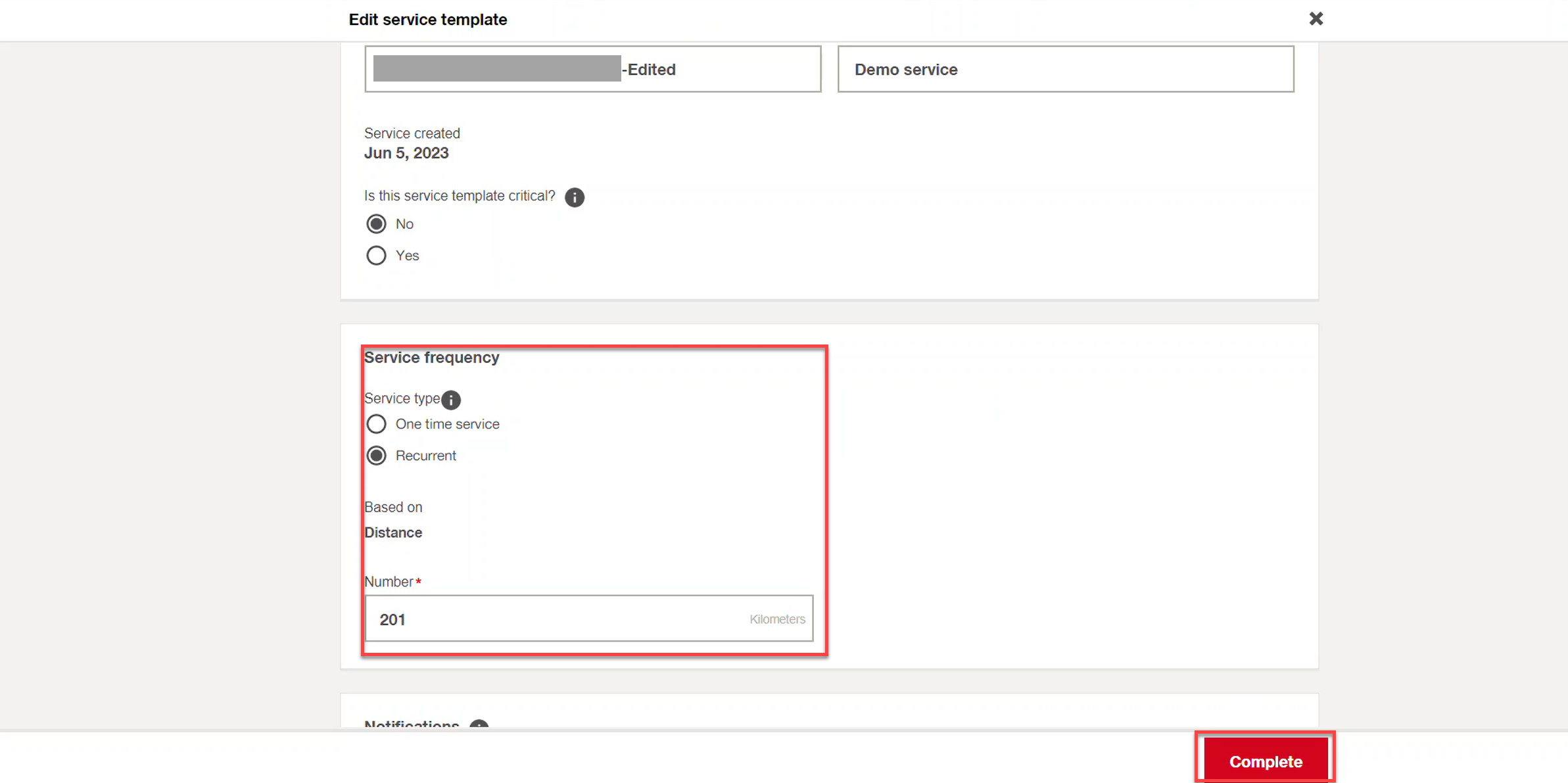
Task: Click the 'Is this service template critical?' text
Action: [x=460, y=196]
